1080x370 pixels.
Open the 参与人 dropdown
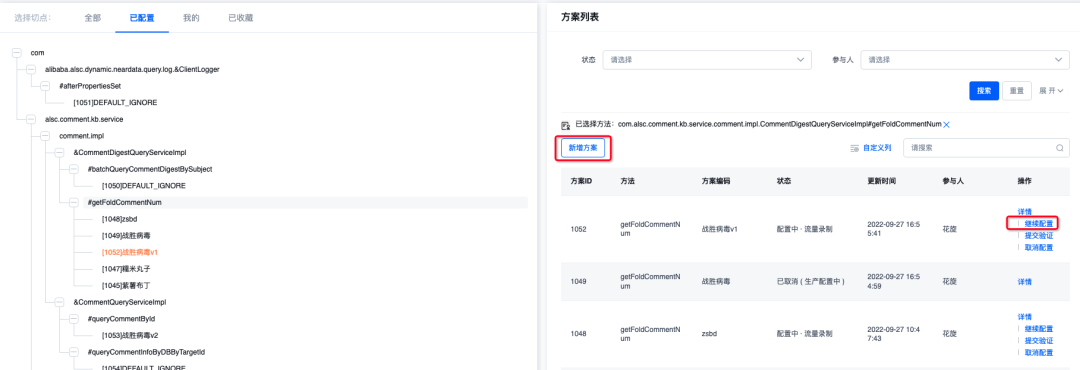coord(965,60)
